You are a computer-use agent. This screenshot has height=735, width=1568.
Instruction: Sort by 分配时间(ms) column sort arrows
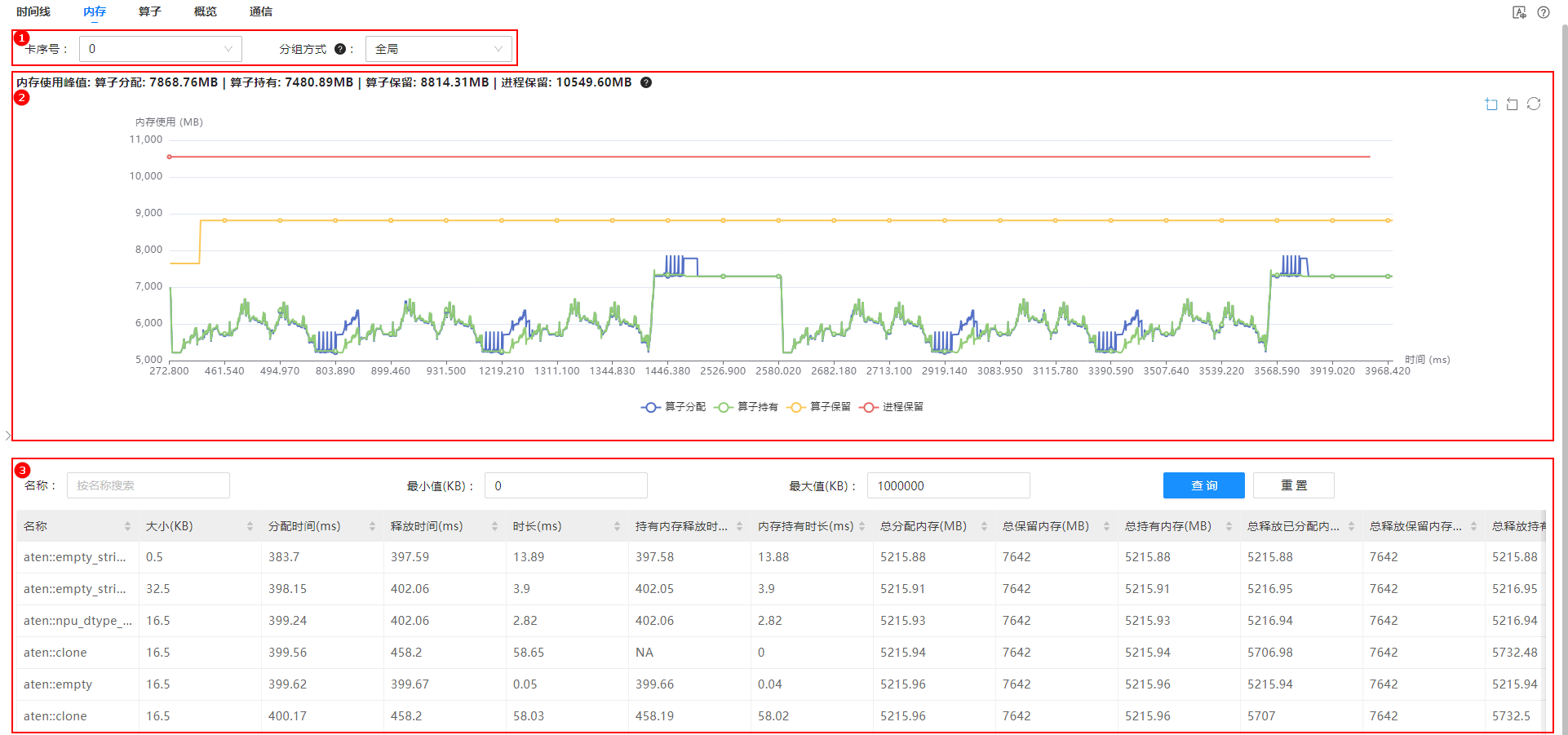(x=372, y=526)
